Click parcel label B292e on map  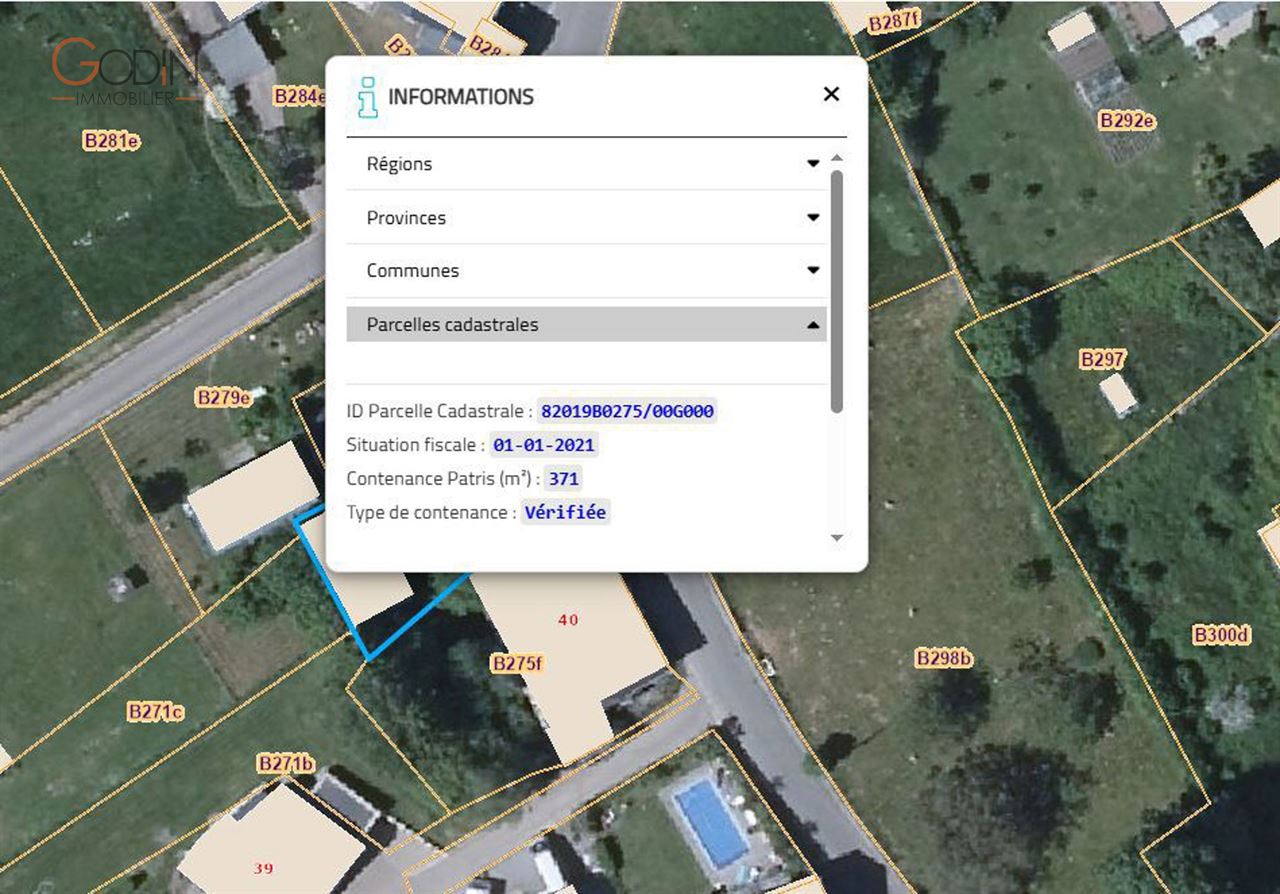pos(1127,121)
